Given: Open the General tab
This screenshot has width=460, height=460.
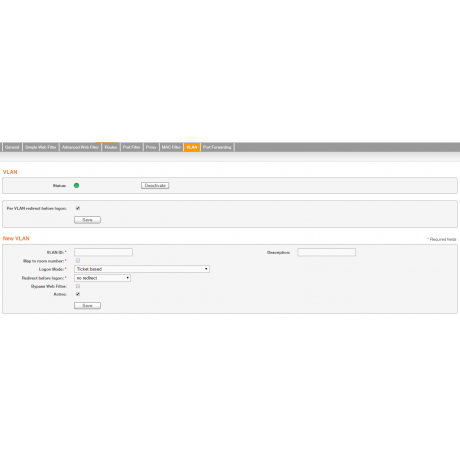Looking at the screenshot, I should point(12,147).
